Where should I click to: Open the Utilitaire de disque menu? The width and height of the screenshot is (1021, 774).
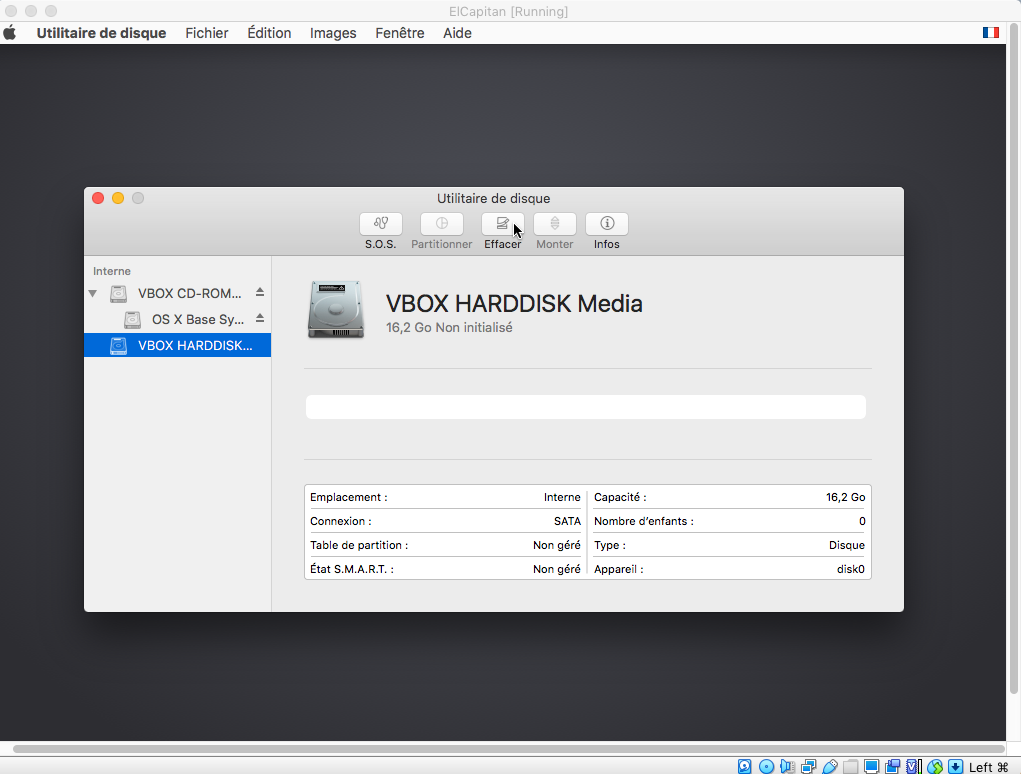point(101,33)
